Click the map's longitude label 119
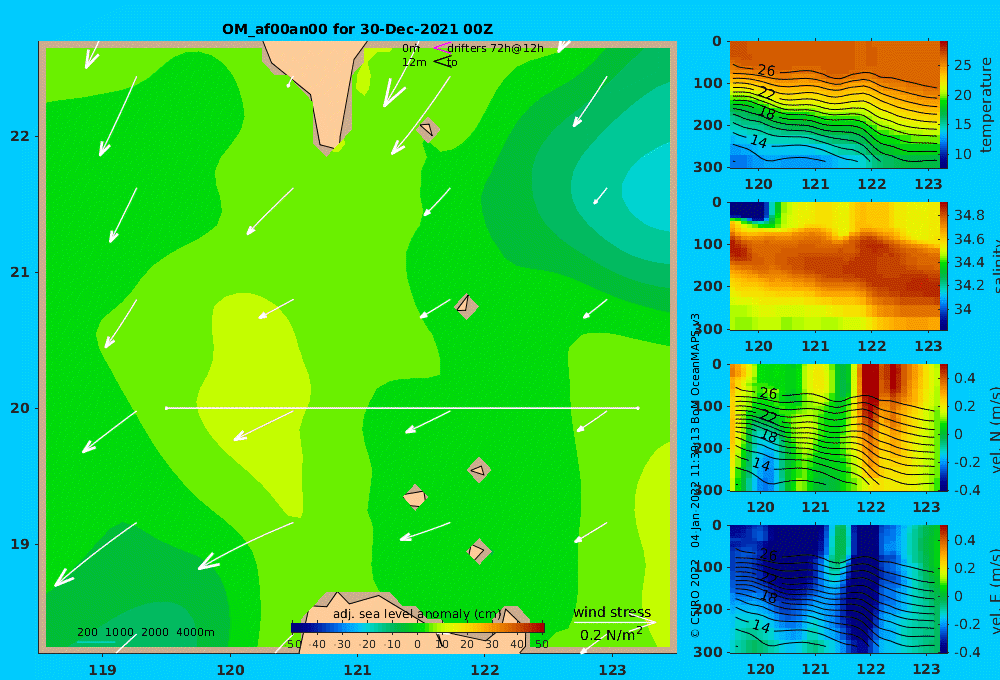Viewport: 1000px width, 680px height. point(102,670)
